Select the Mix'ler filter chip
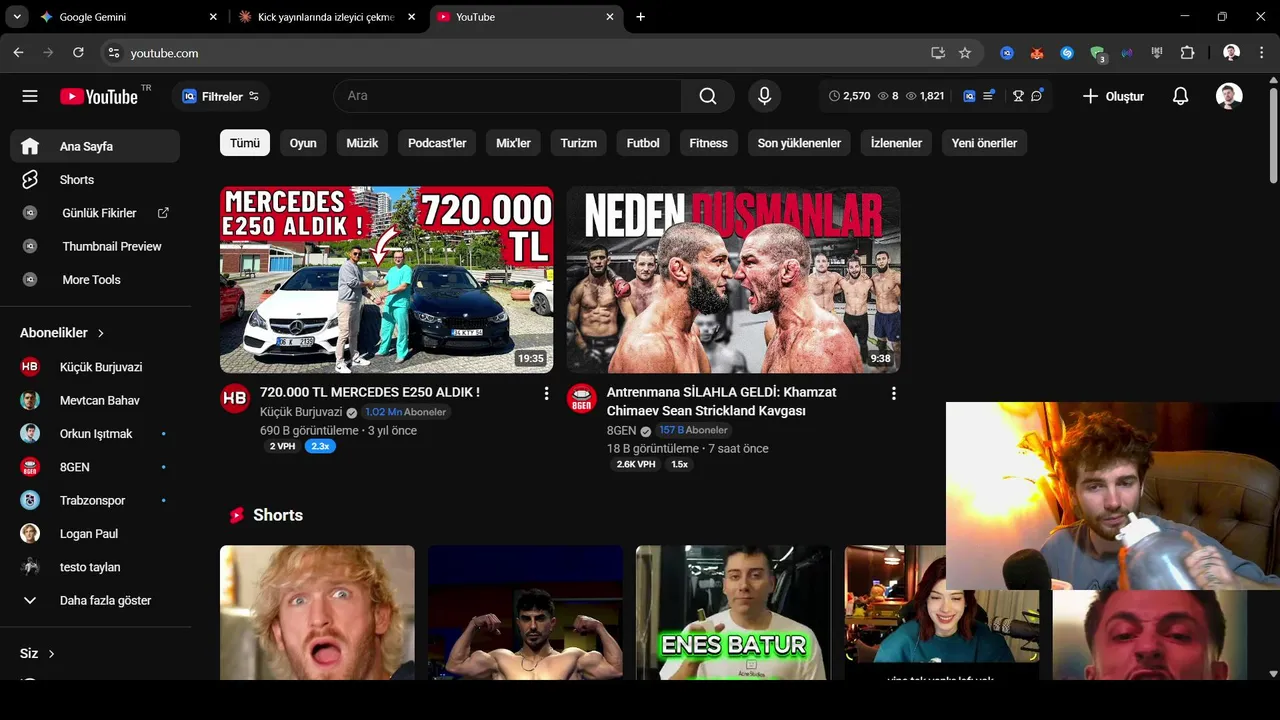 [514, 143]
